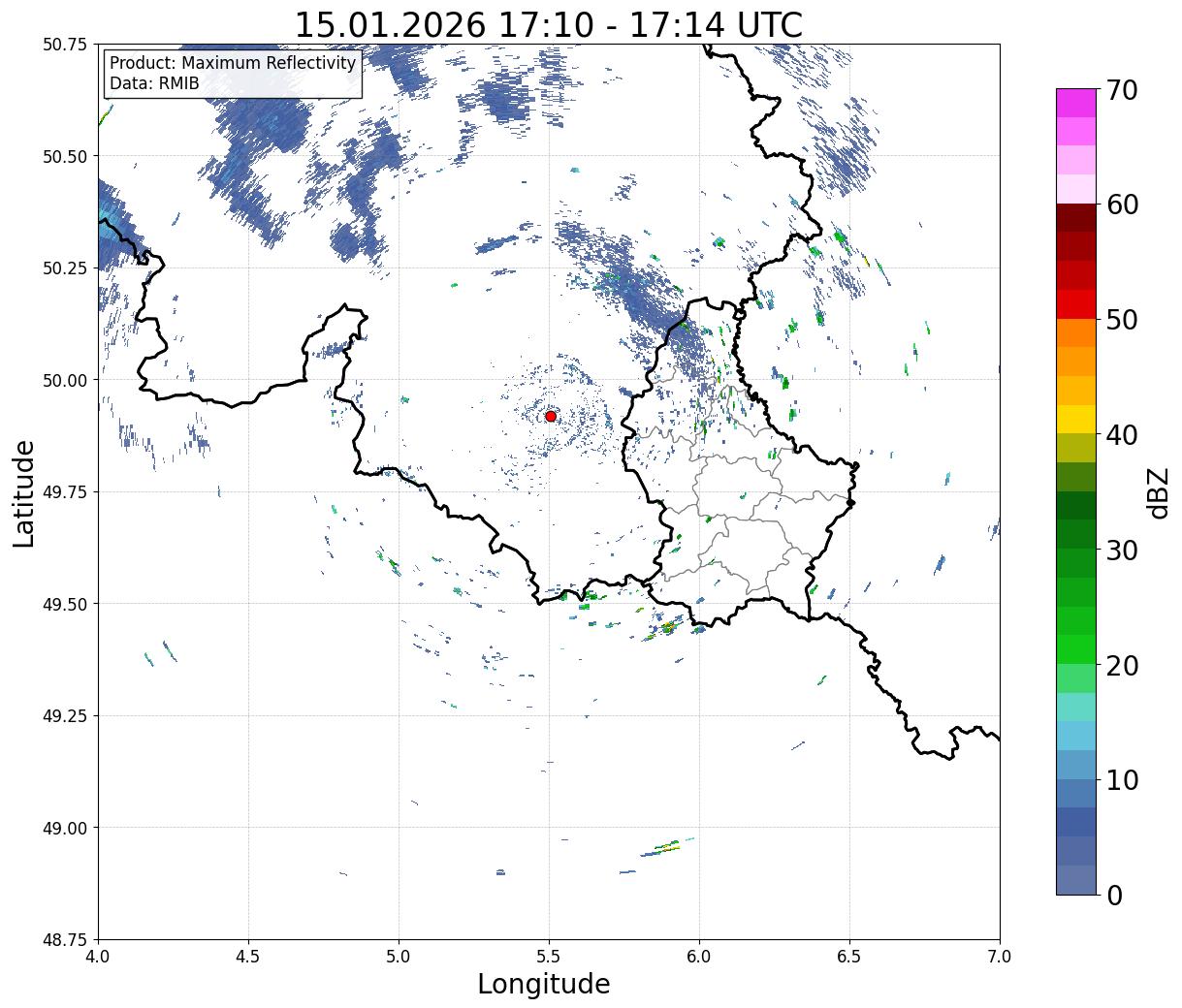
Task: Click the longitude tick label 6.0
Action: (699, 956)
